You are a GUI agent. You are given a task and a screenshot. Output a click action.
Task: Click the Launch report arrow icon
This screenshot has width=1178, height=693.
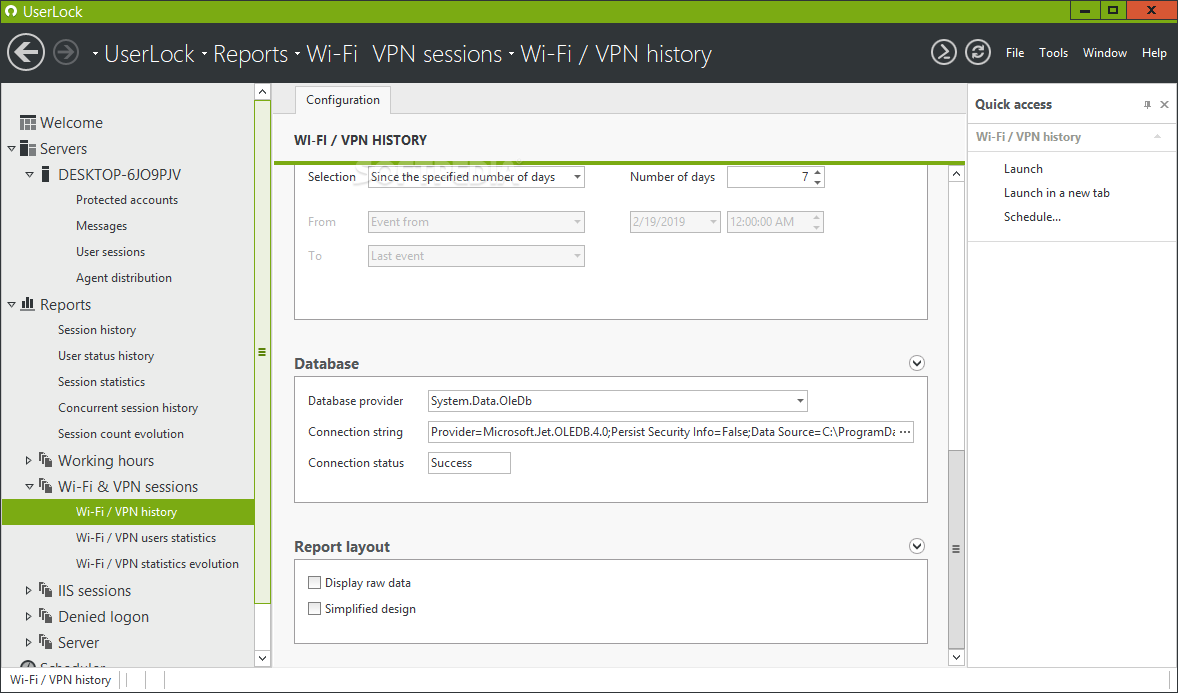click(944, 52)
